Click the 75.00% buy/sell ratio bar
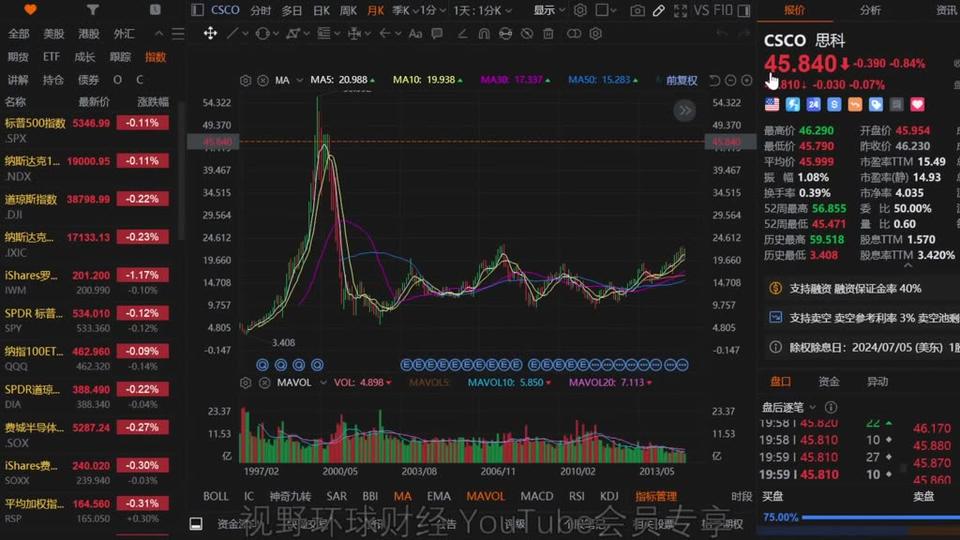 coord(860,517)
